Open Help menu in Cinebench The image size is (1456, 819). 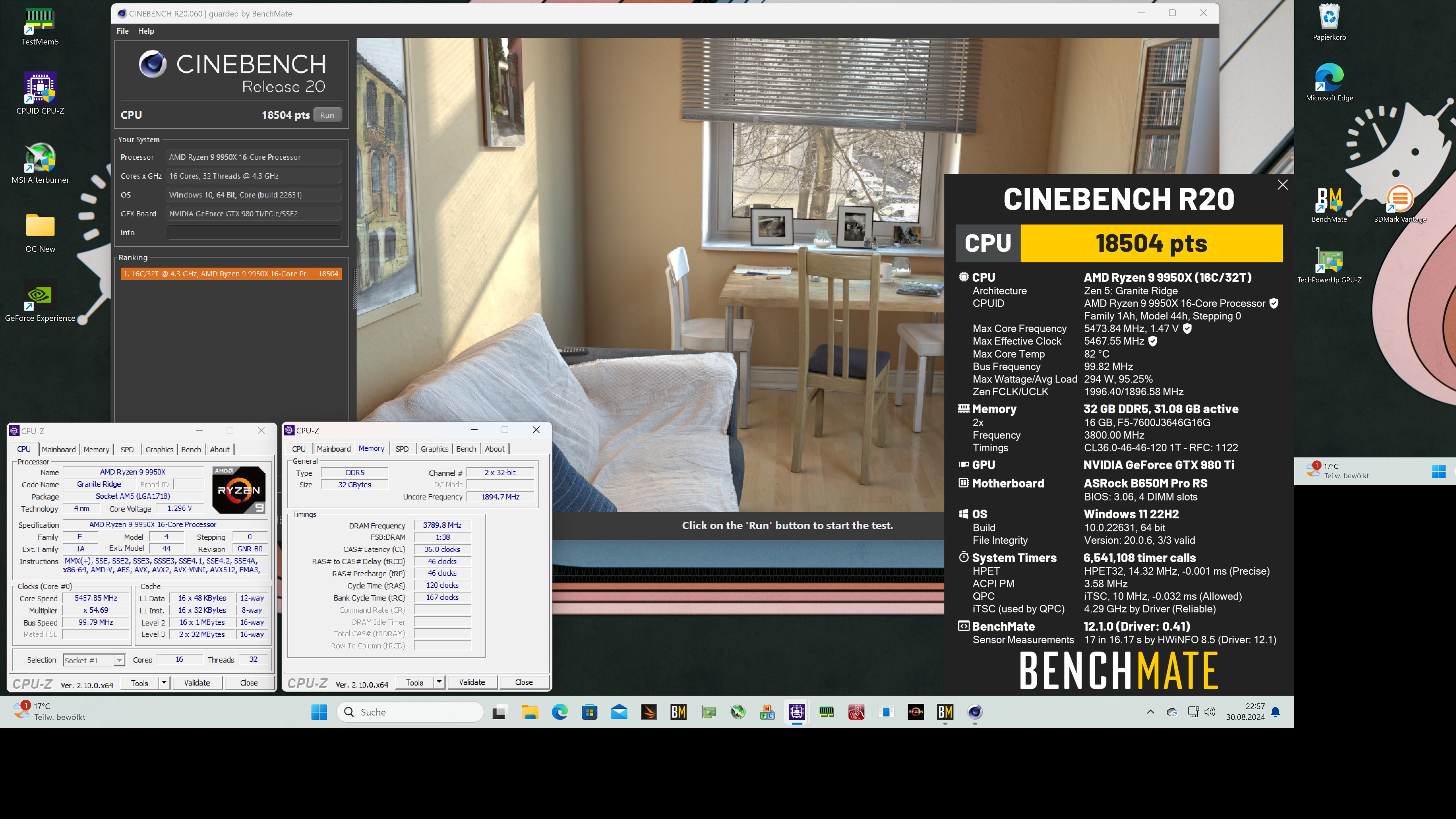pos(146,31)
